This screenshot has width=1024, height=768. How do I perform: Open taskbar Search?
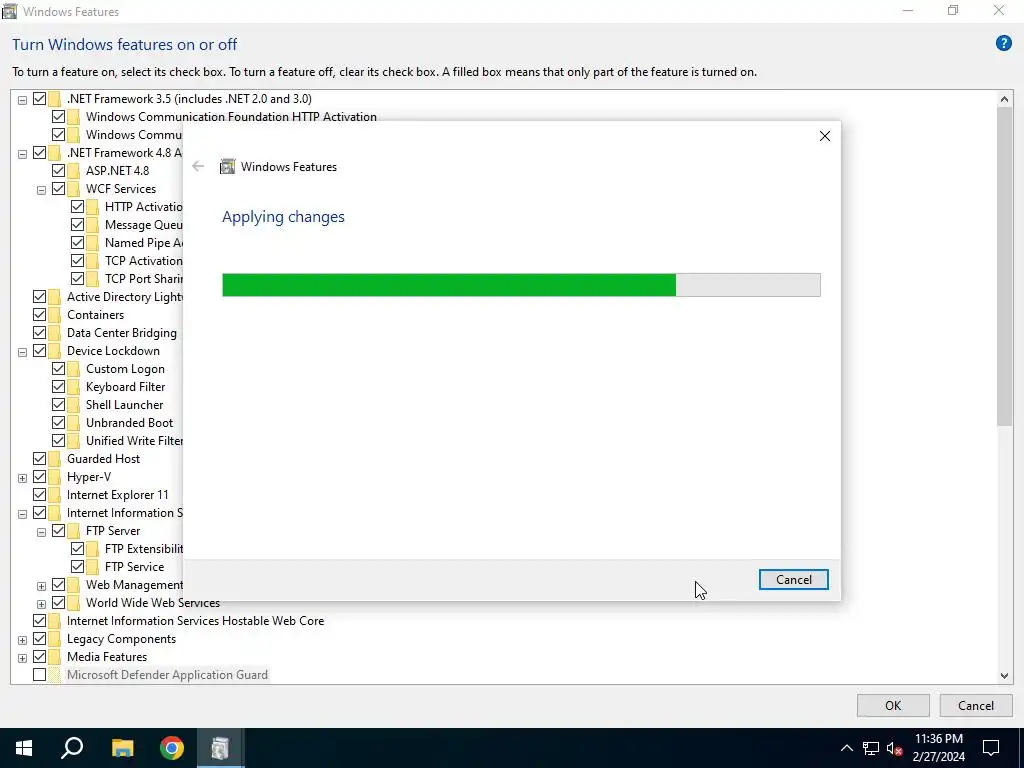(72, 748)
